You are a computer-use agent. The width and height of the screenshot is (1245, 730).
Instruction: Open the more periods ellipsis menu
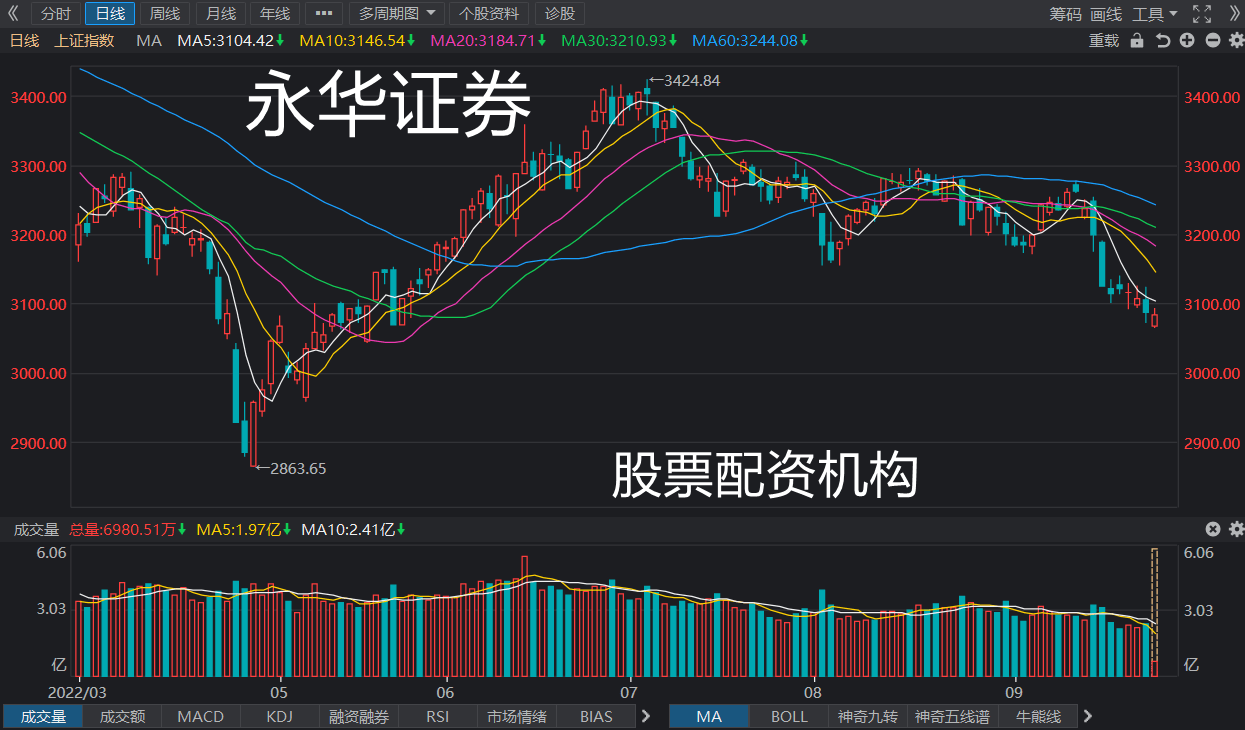click(323, 14)
